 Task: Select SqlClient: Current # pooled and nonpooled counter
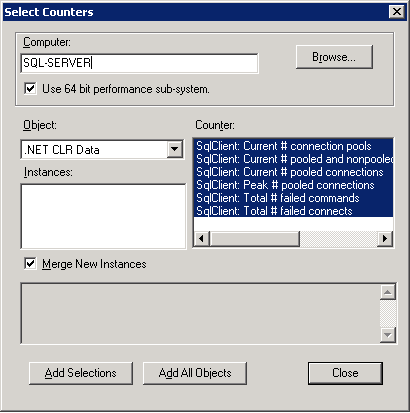(293, 159)
